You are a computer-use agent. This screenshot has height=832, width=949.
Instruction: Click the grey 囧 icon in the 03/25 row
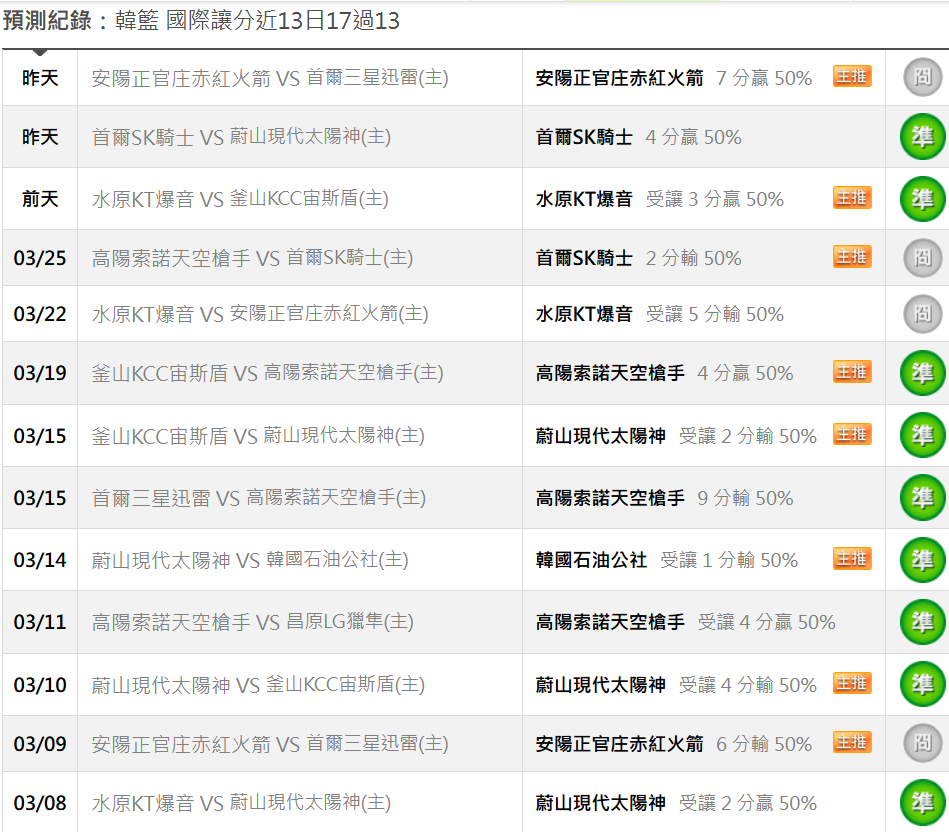click(922, 258)
